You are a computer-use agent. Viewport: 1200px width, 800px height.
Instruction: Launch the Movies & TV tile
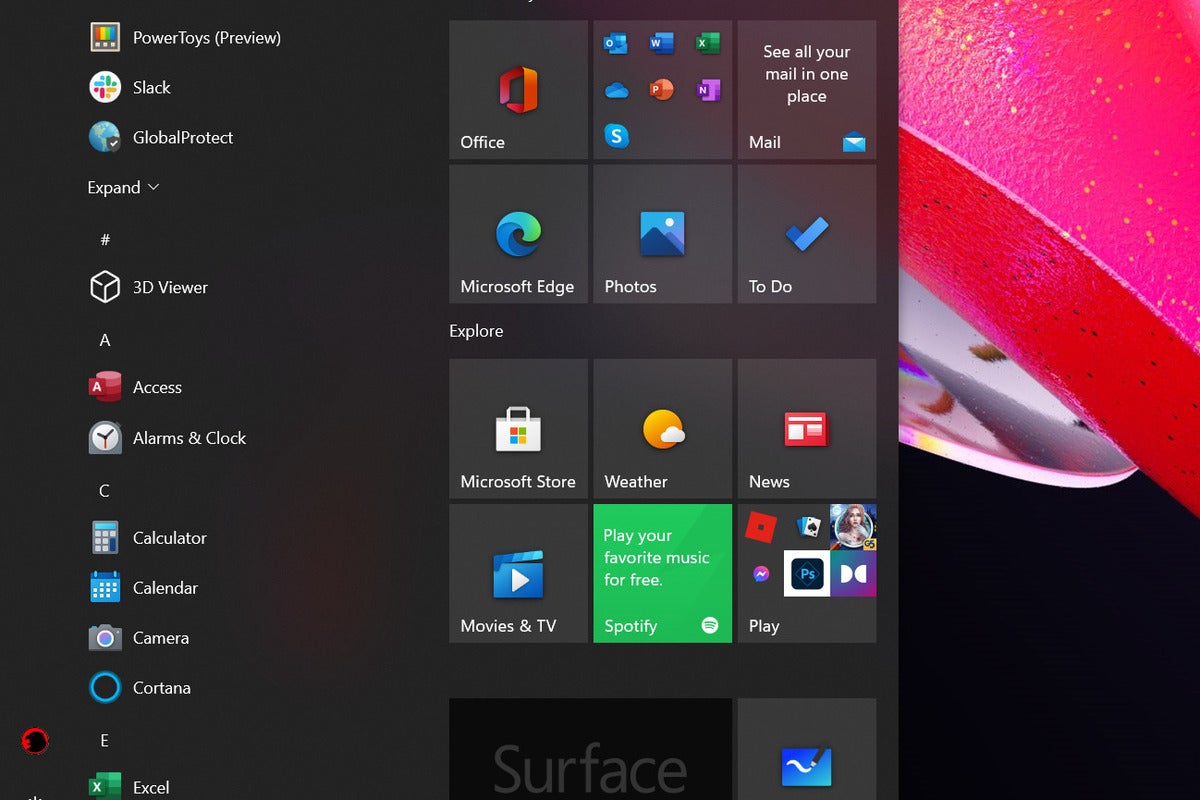[518, 573]
